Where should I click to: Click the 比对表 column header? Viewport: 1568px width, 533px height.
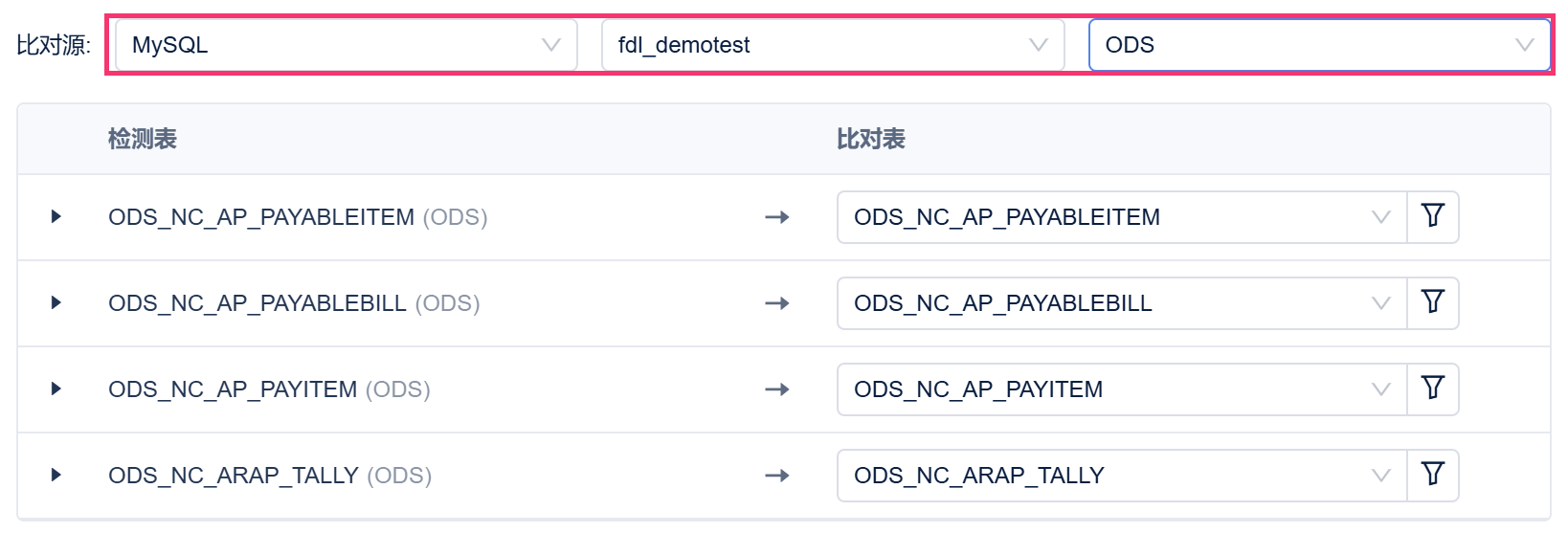point(870,140)
